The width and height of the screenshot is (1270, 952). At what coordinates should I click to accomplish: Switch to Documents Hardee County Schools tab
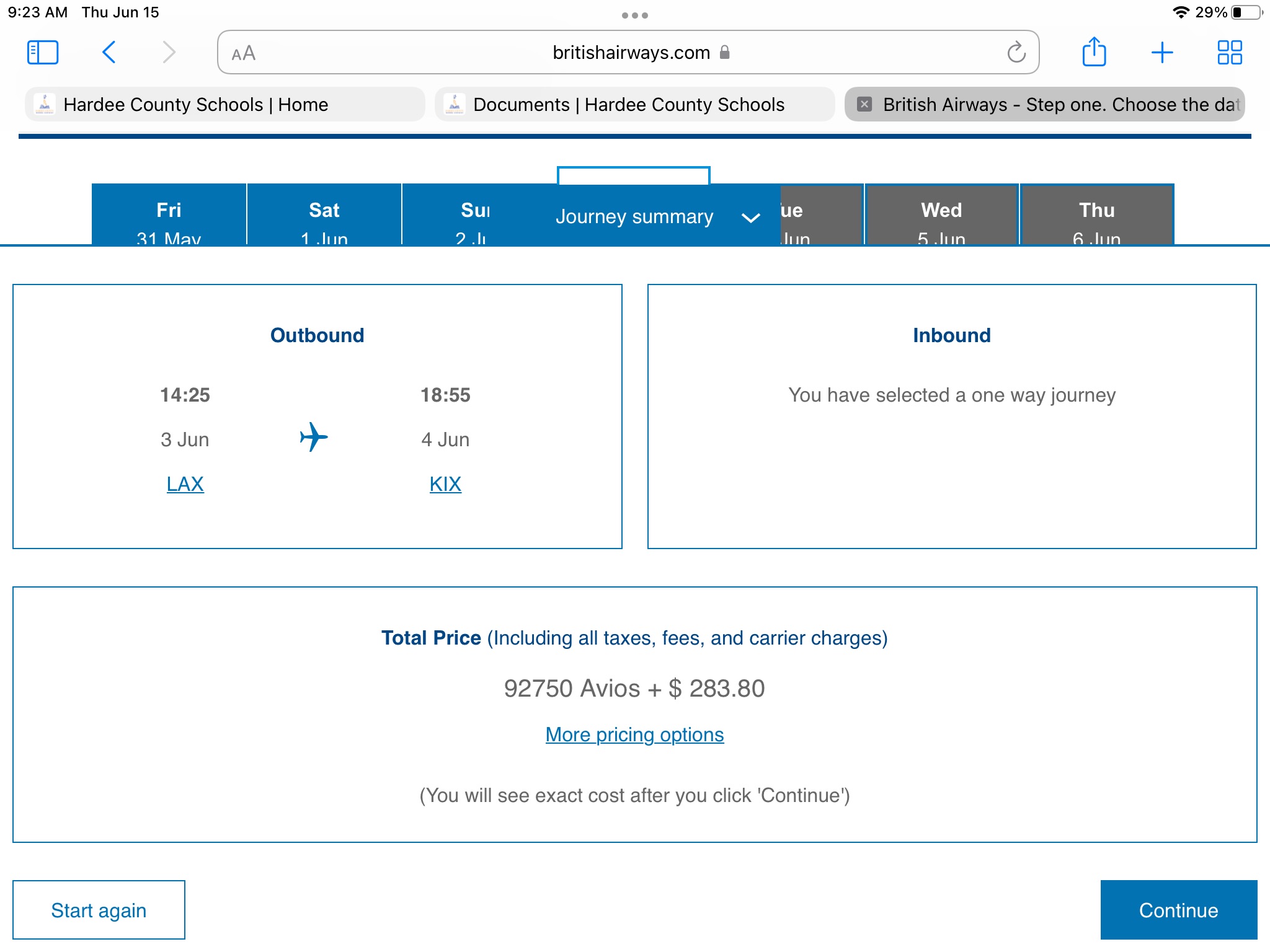[635, 104]
